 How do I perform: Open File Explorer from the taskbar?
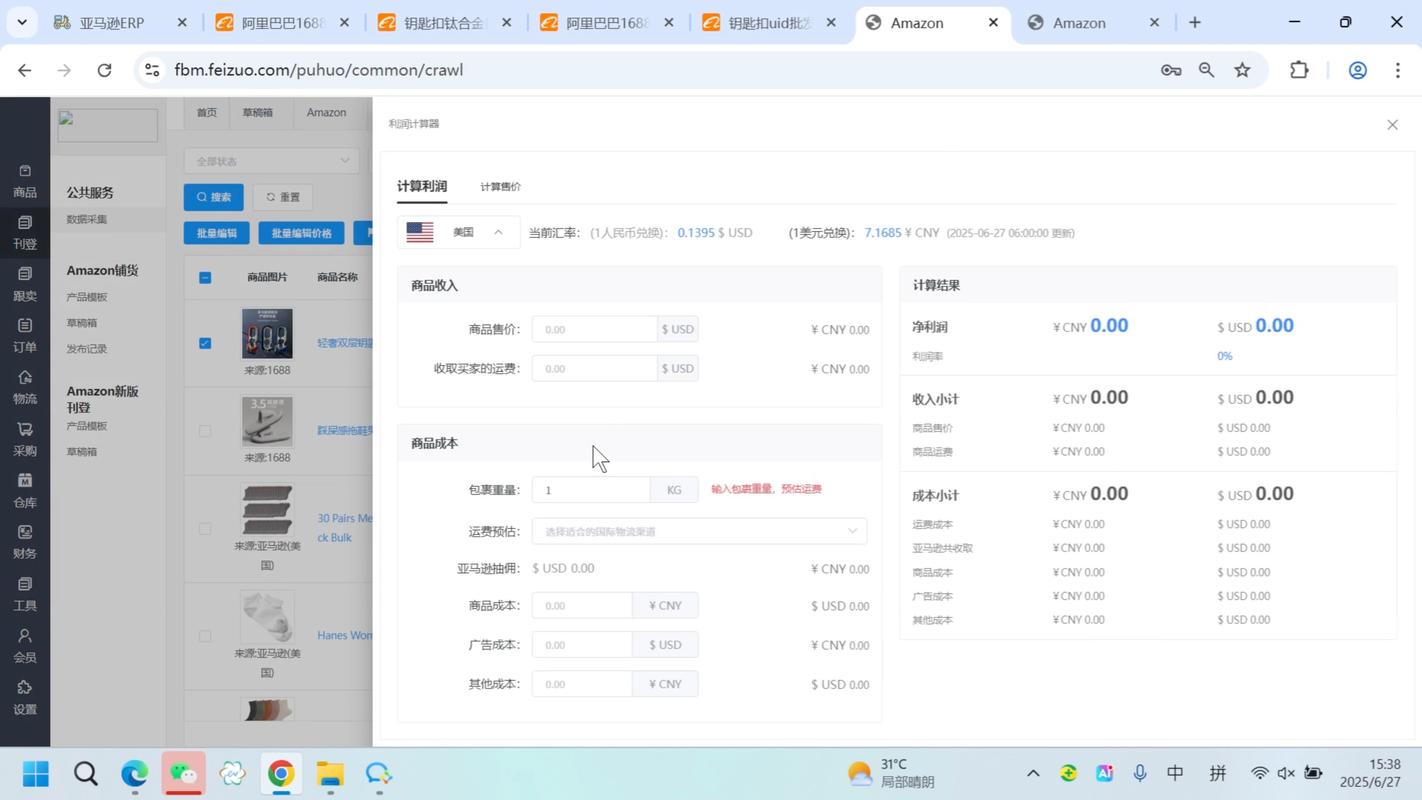(330, 774)
